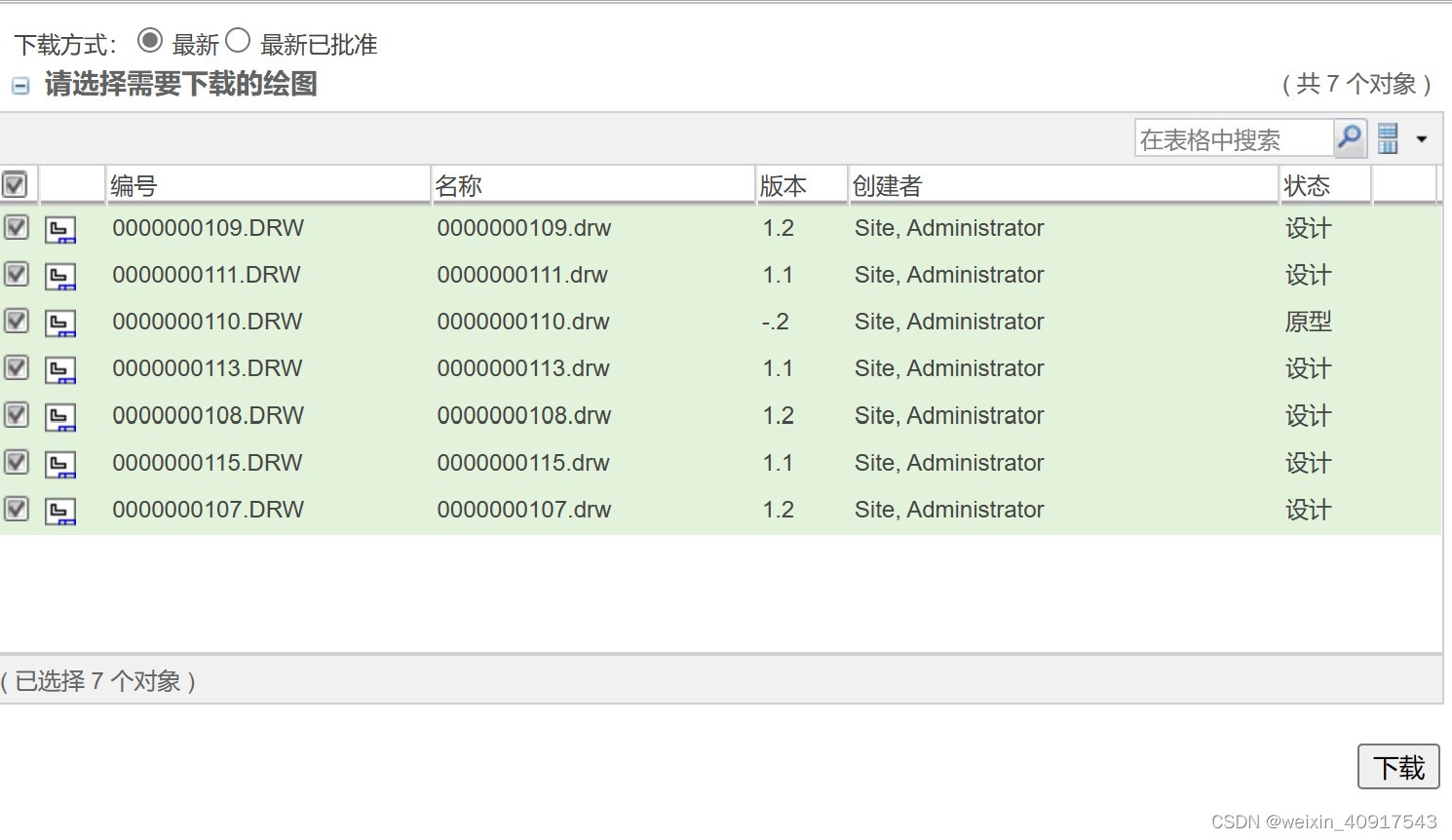1452x840 pixels.
Task: Click number cell 0000000111.DRW
Action: pyautogui.click(x=207, y=275)
